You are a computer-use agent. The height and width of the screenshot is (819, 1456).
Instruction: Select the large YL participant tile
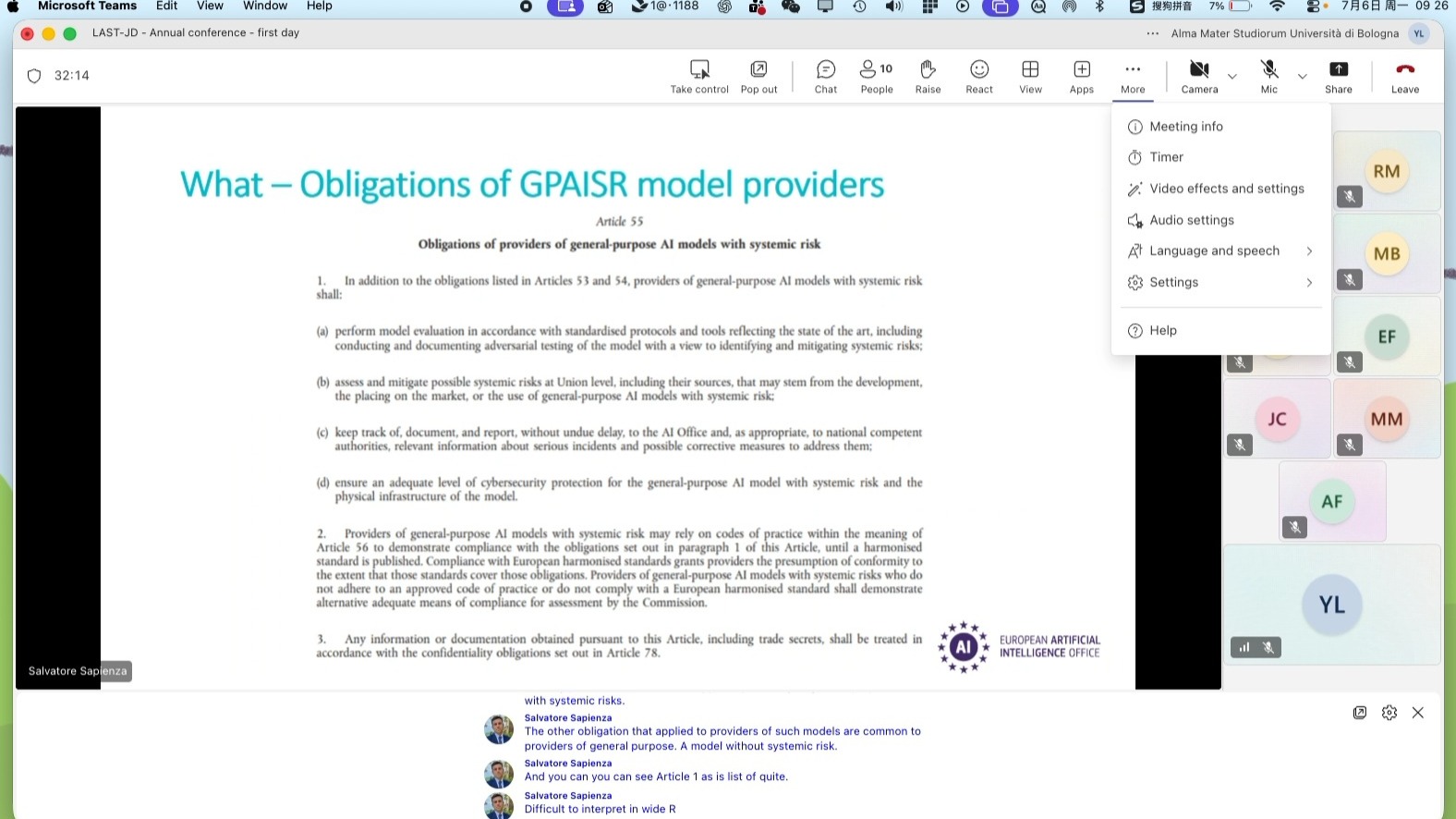pos(1332,605)
